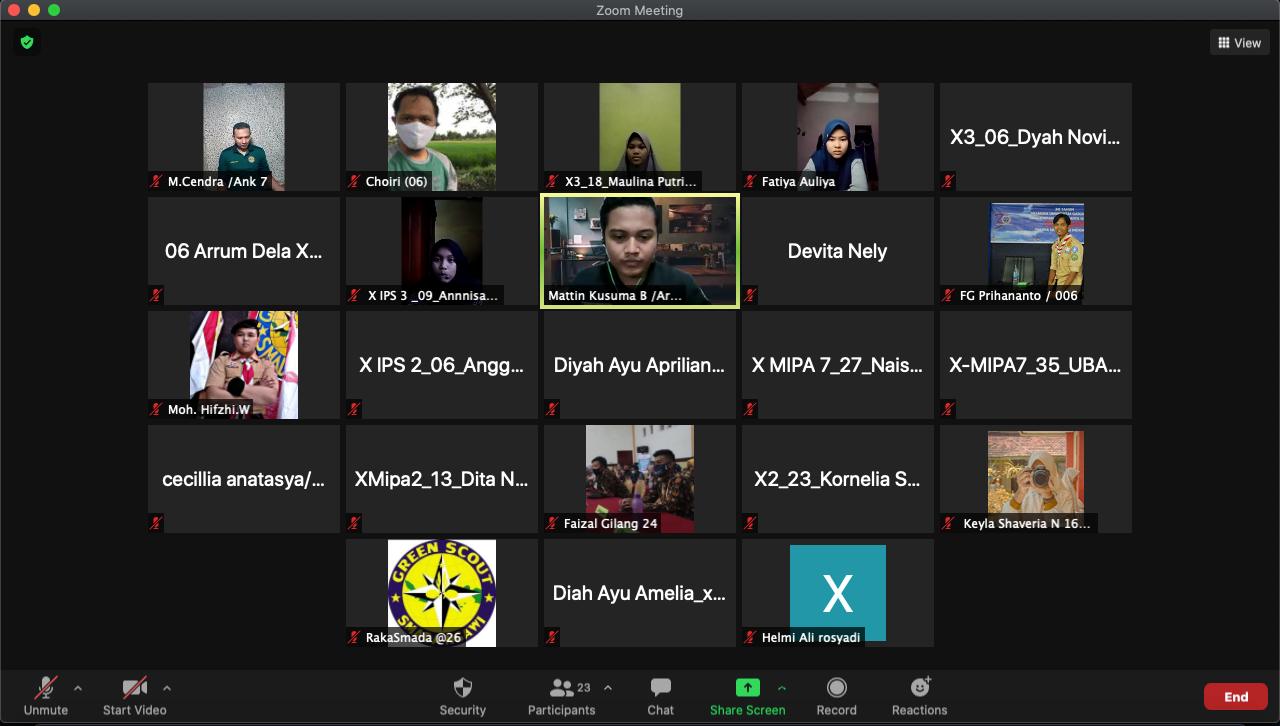The image size is (1280, 726).
Task: Click the muted mic icon on Moh. Hifzhi.W
Action: (x=156, y=409)
